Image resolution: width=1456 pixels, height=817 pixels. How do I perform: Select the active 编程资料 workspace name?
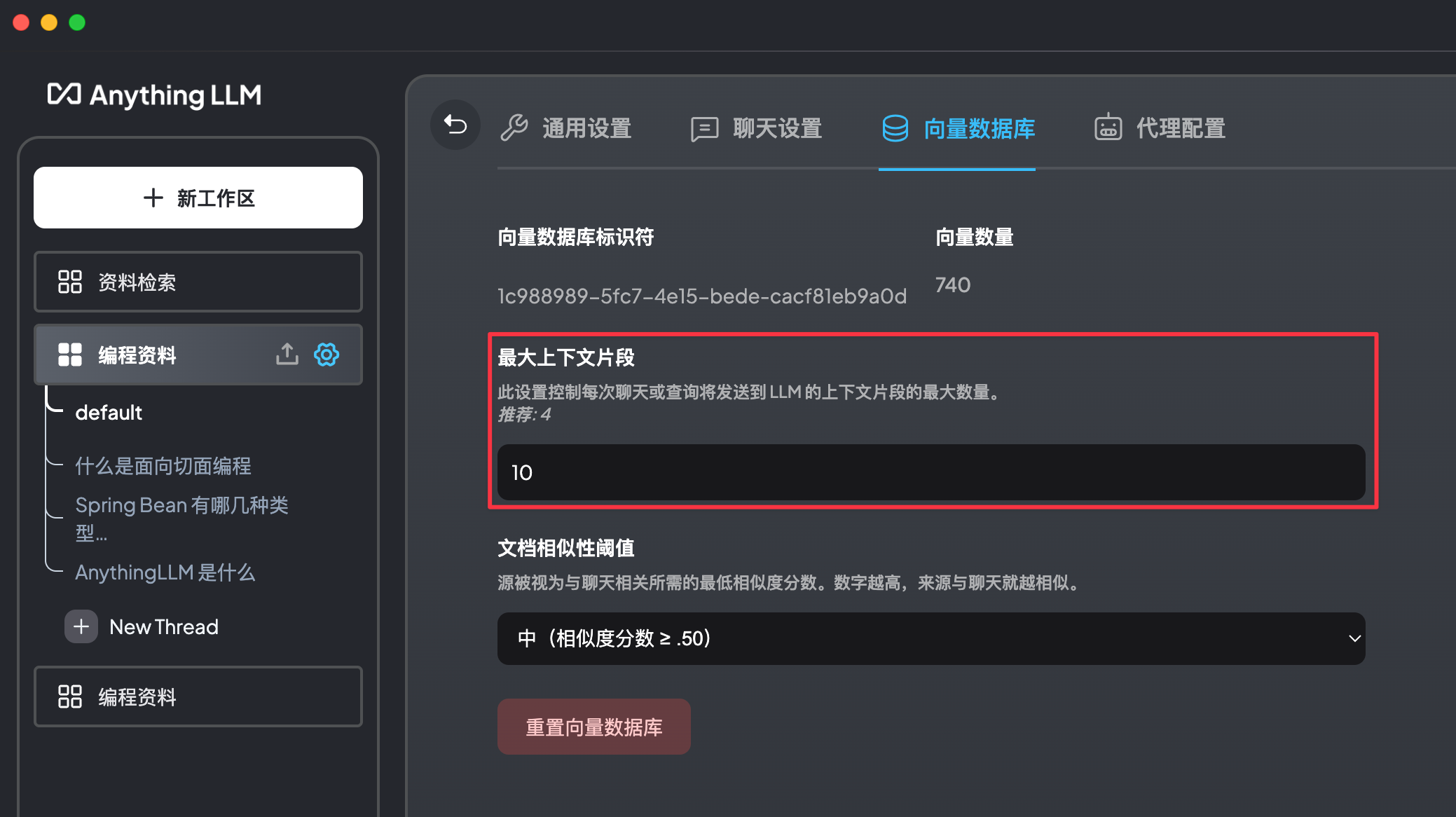137,355
